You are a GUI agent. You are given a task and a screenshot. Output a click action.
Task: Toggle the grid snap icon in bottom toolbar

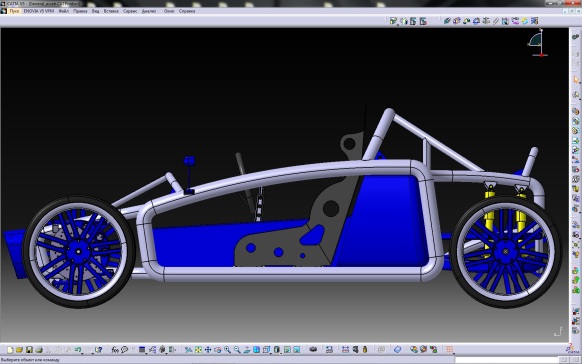449,350
